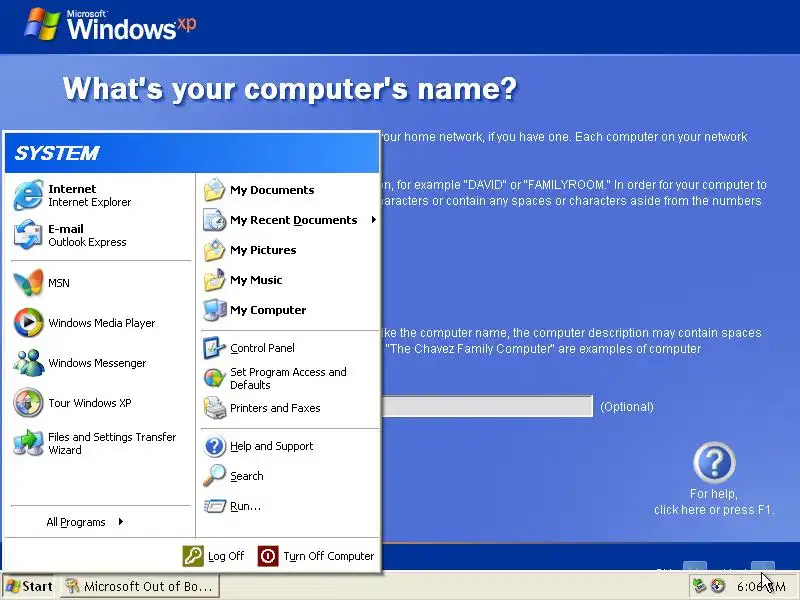Click the Log Off key icon

click(193, 556)
